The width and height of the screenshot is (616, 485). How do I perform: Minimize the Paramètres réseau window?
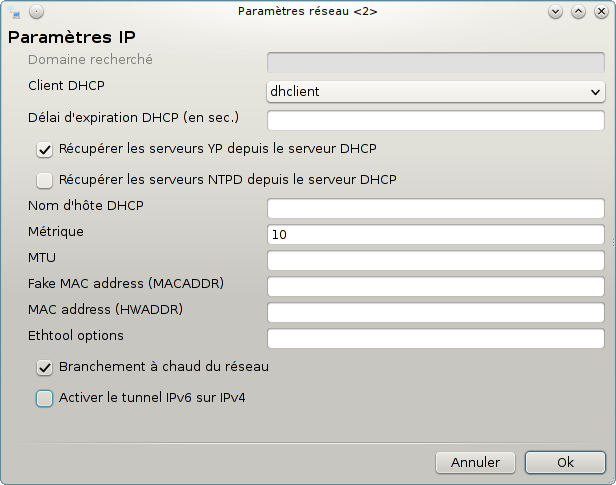pyautogui.click(x=556, y=12)
